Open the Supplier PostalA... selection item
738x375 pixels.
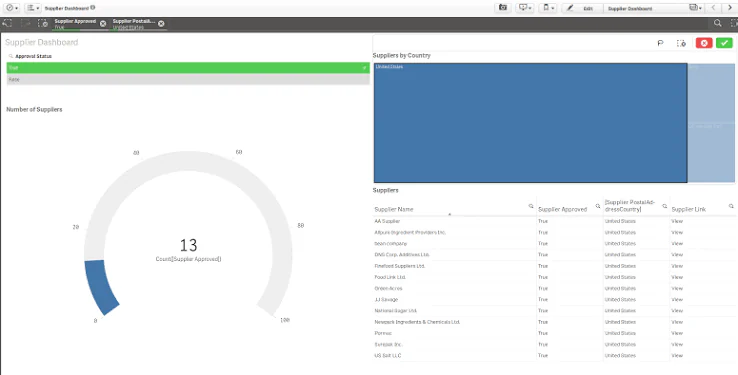tap(134, 24)
